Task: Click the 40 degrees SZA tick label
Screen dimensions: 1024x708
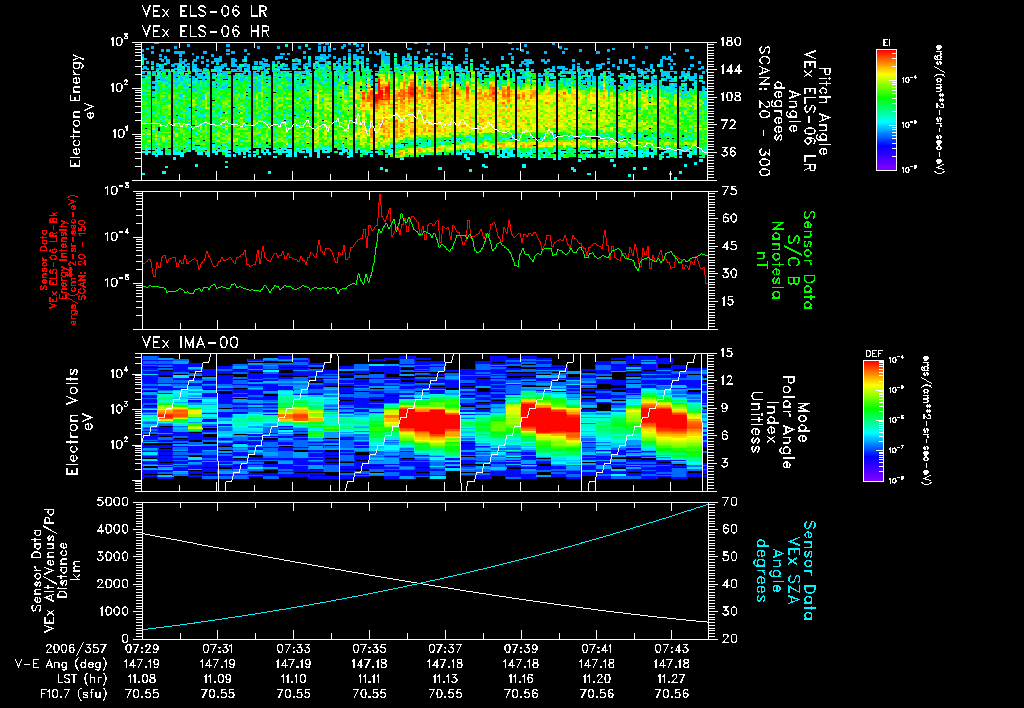Action: [728, 584]
